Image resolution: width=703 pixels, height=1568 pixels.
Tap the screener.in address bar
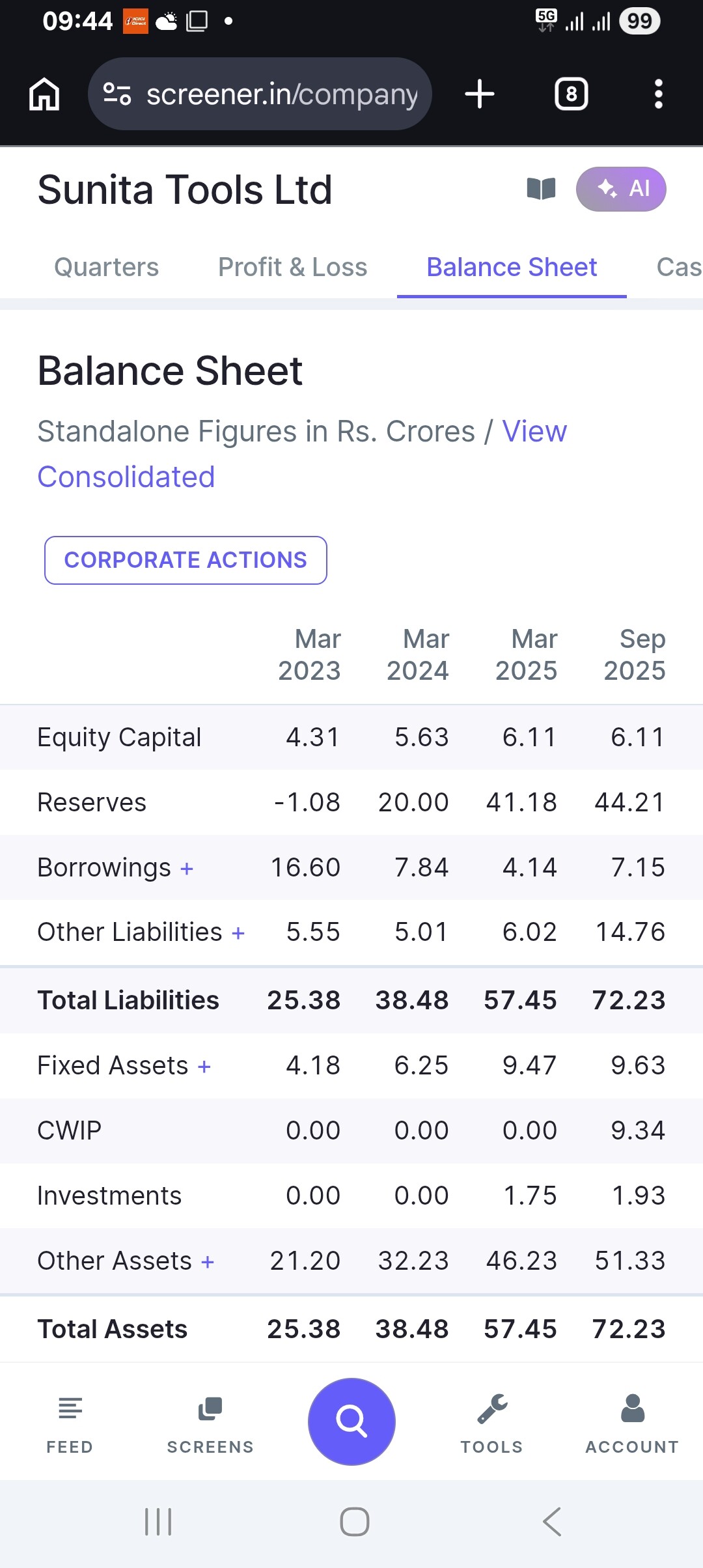(x=260, y=94)
